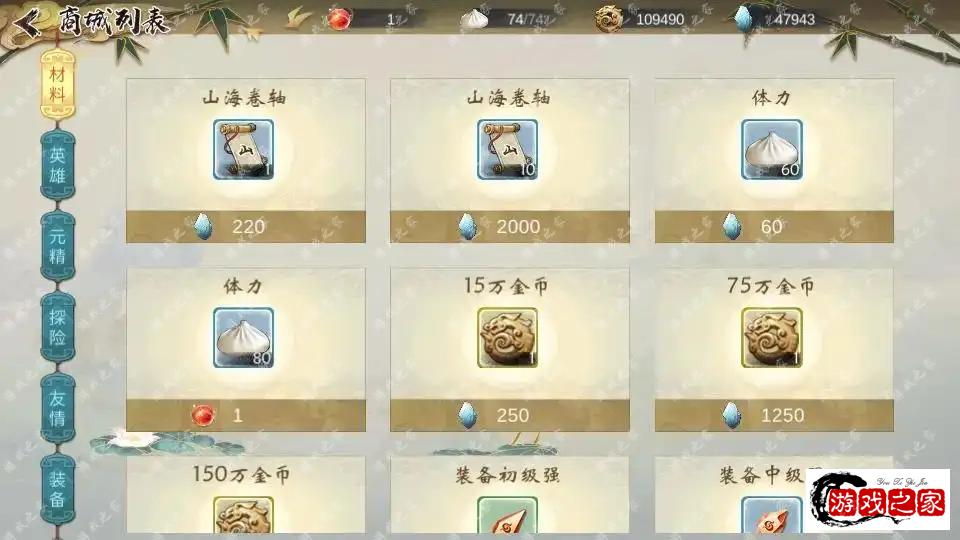Select the 60 stamina bun icon
Image resolution: width=960 pixels, height=540 pixels.
click(771, 149)
